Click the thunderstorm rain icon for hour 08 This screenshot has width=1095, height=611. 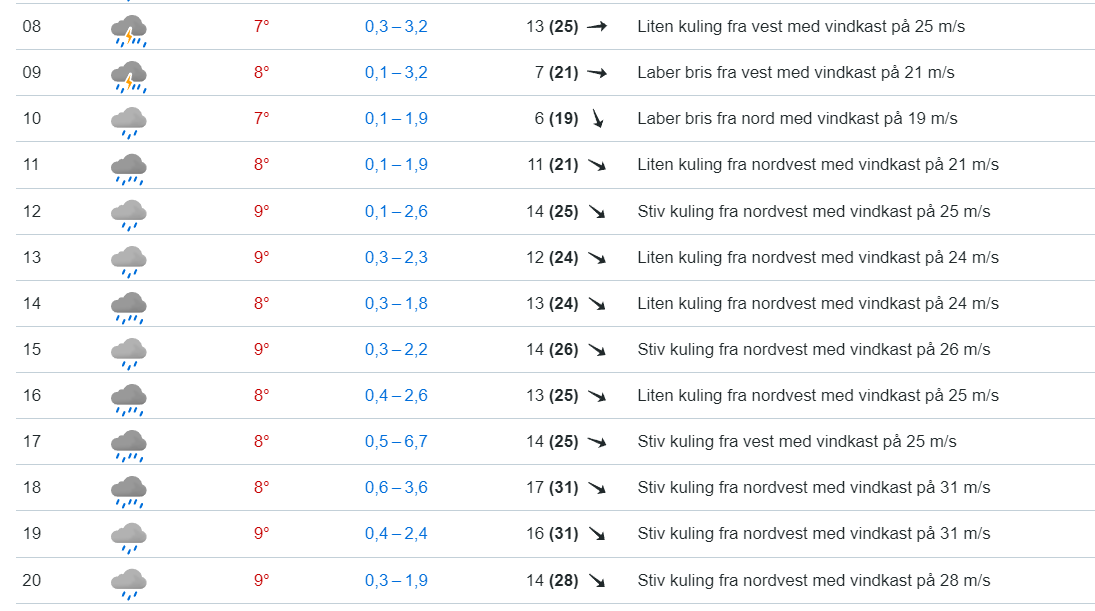tap(129, 30)
